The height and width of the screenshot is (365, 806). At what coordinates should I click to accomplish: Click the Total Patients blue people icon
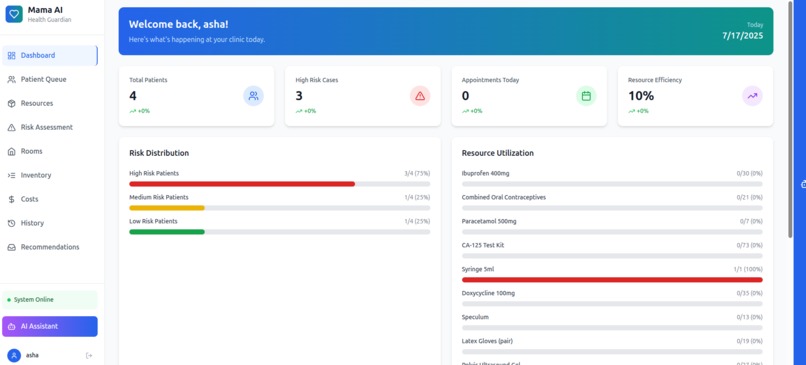253,96
